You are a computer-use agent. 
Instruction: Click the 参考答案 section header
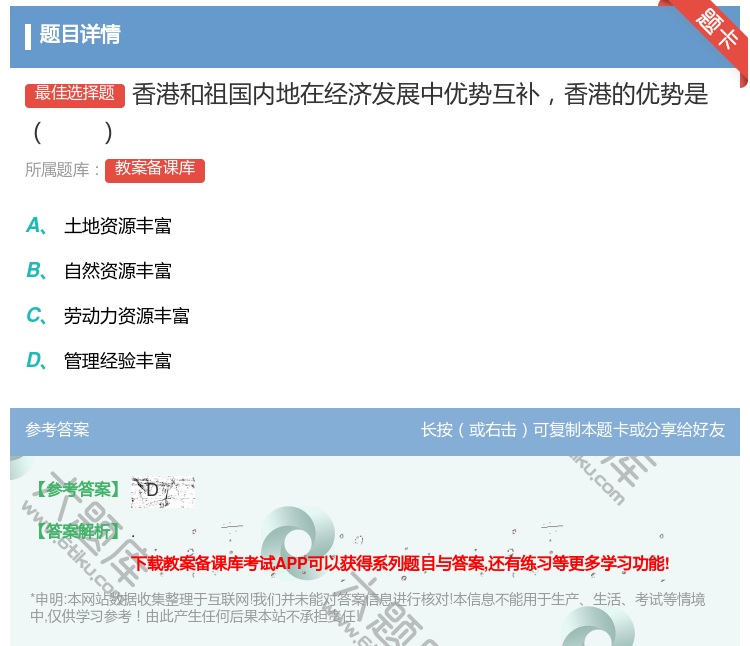[57, 430]
